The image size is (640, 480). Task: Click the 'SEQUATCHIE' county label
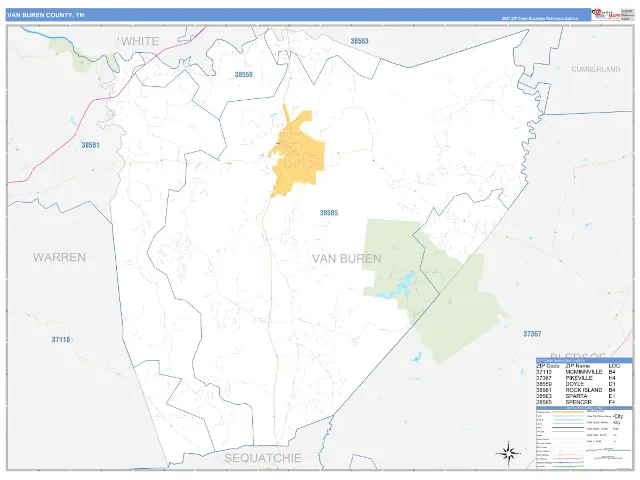[x=263, y=458]
